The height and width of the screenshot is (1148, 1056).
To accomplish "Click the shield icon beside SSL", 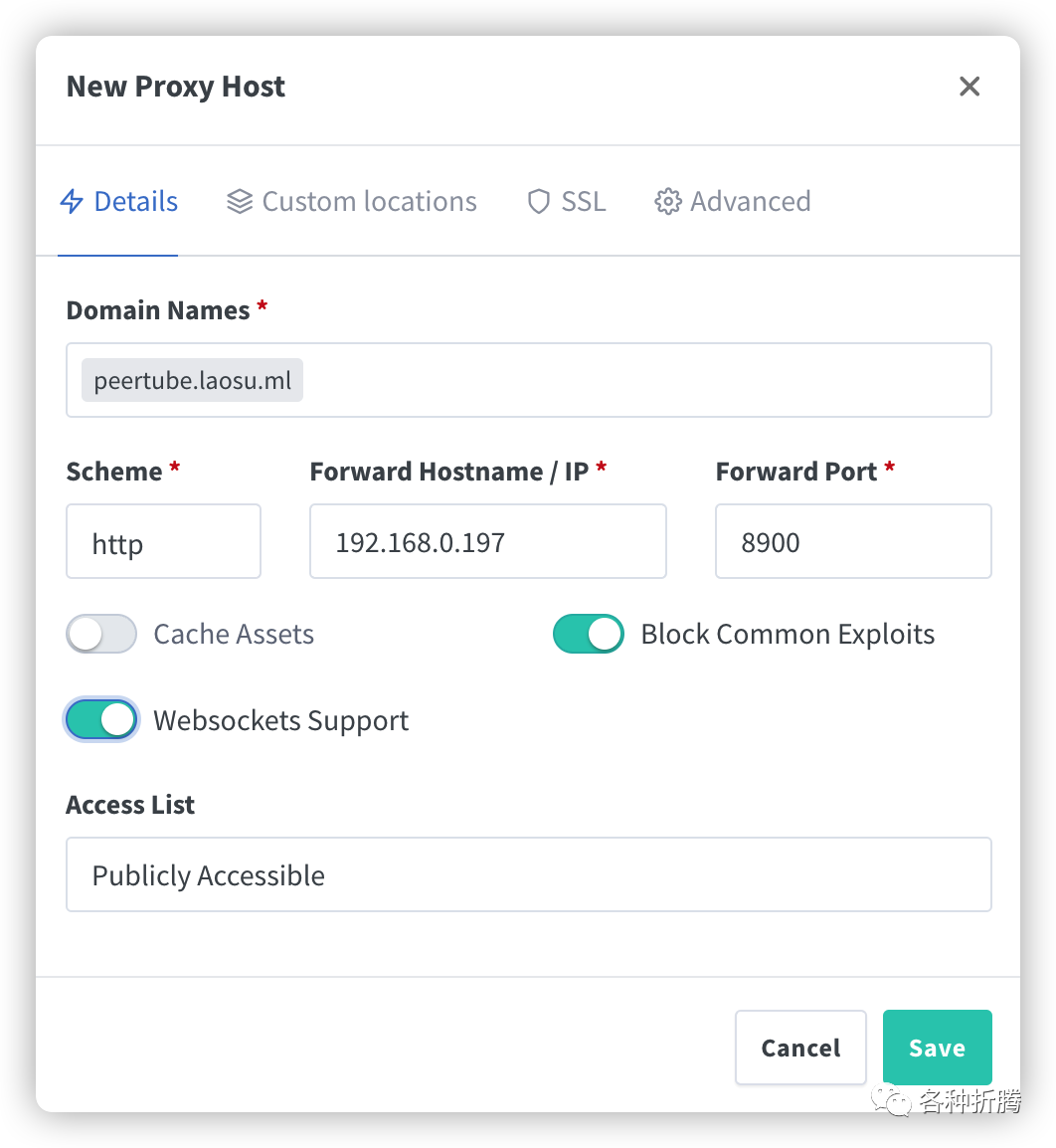I will pyautogui.click(x=539, y=201).
